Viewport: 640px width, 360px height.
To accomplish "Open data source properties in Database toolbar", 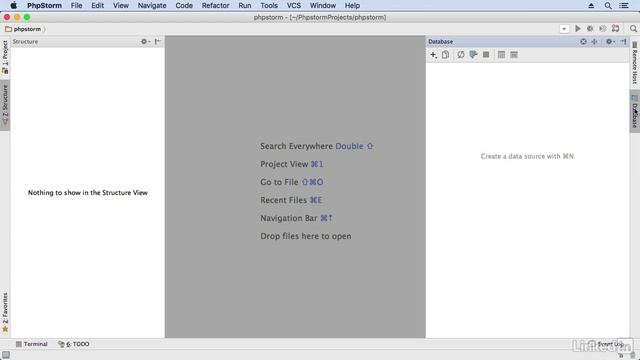I will 473,55.
